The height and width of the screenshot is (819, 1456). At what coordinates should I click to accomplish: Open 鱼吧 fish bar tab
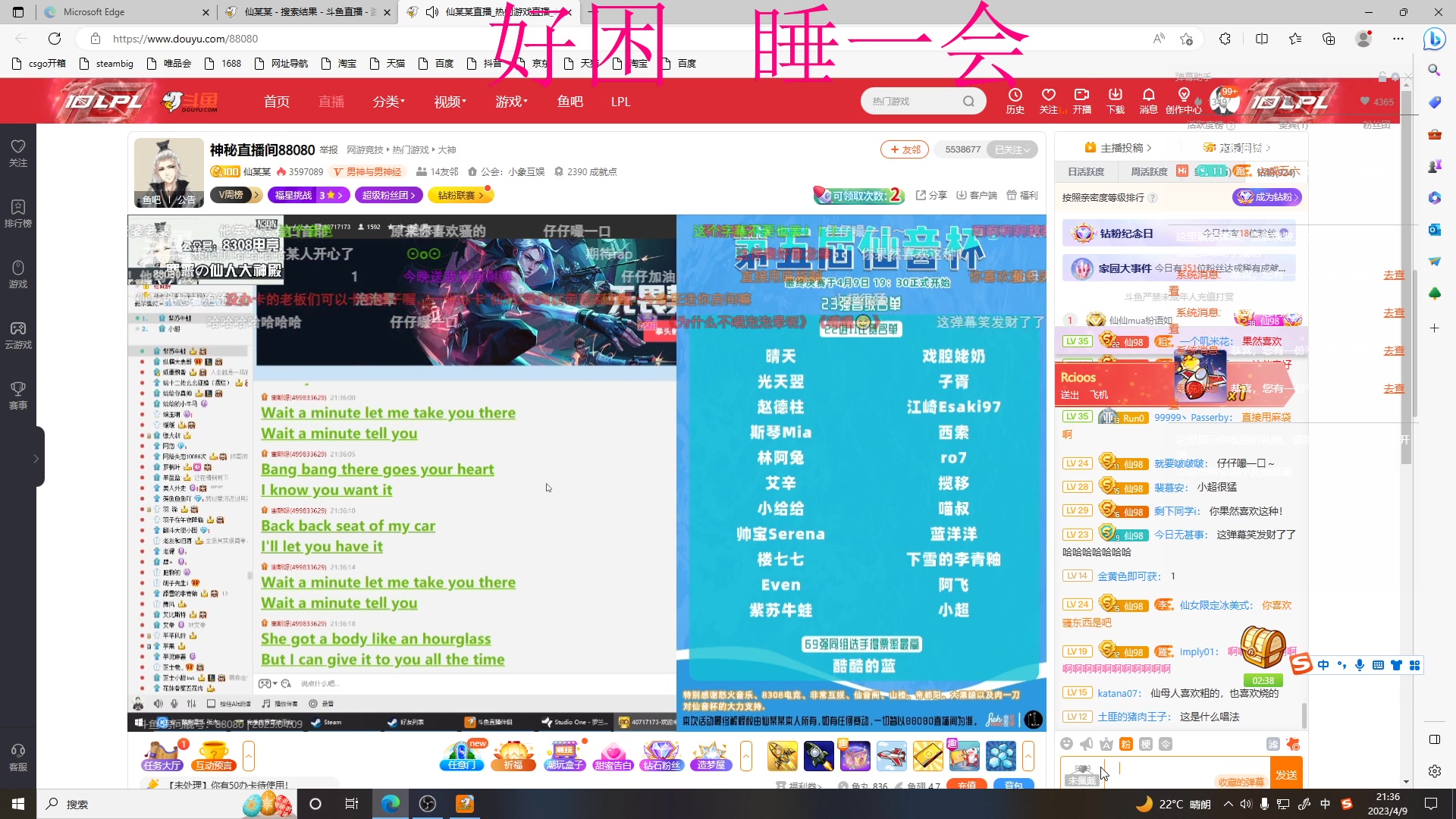570,101
